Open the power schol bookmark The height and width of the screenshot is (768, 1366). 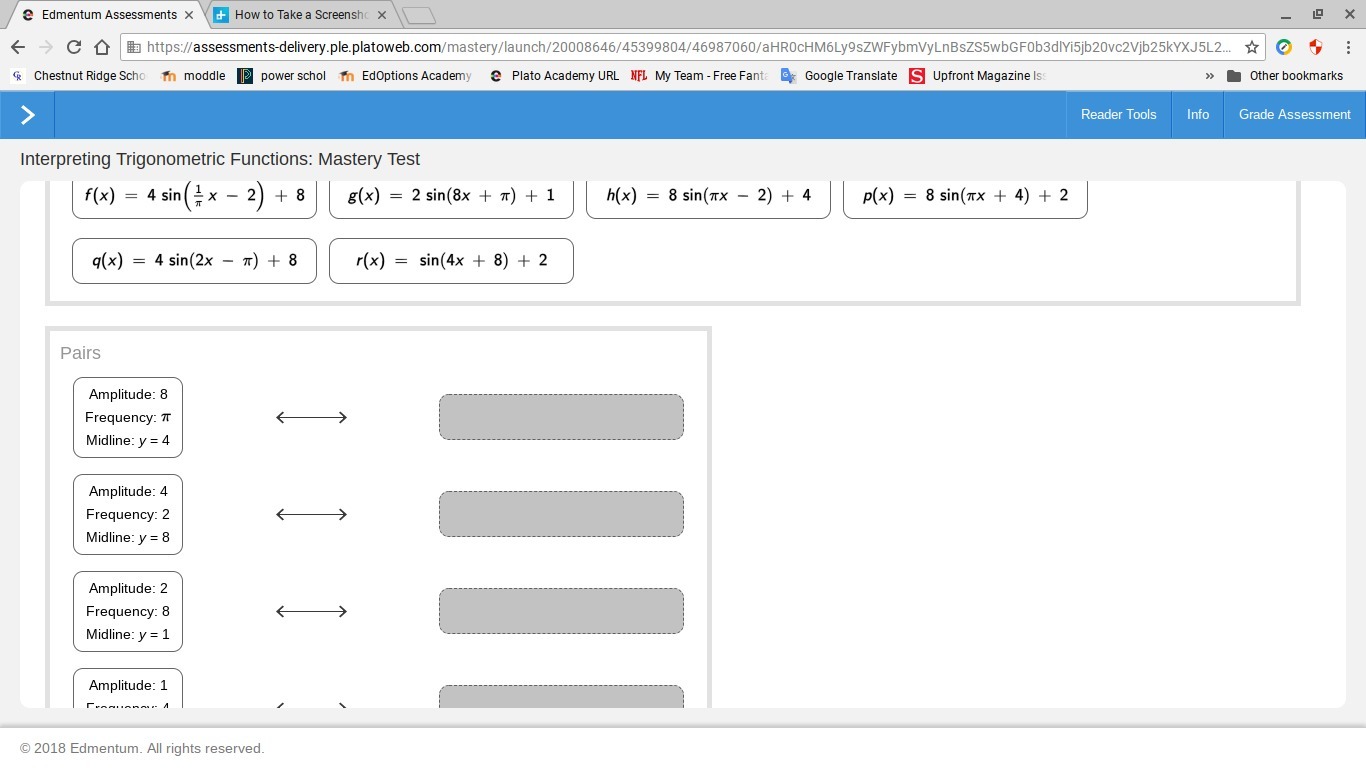point(282,76)
